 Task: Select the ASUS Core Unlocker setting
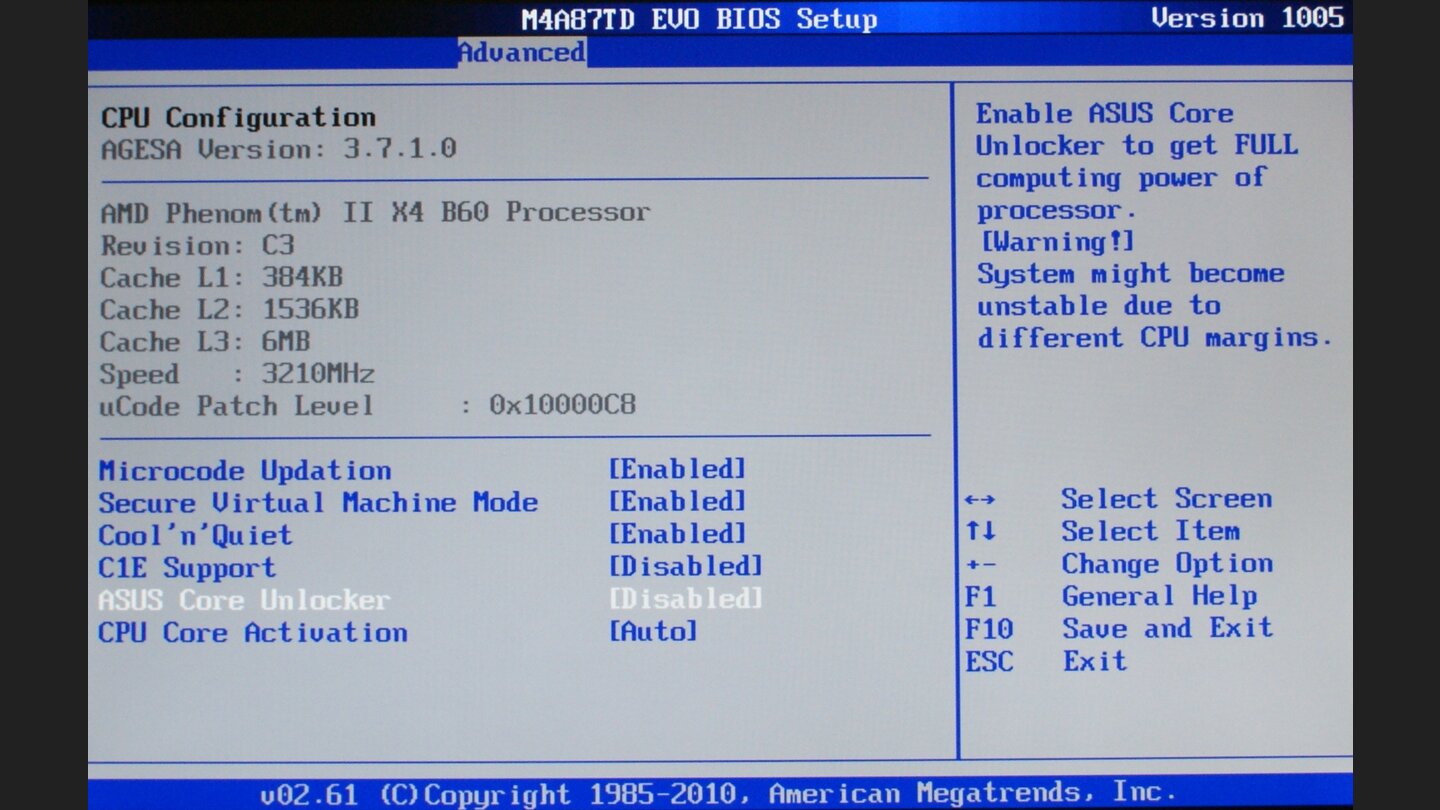[x=243, y=601]
